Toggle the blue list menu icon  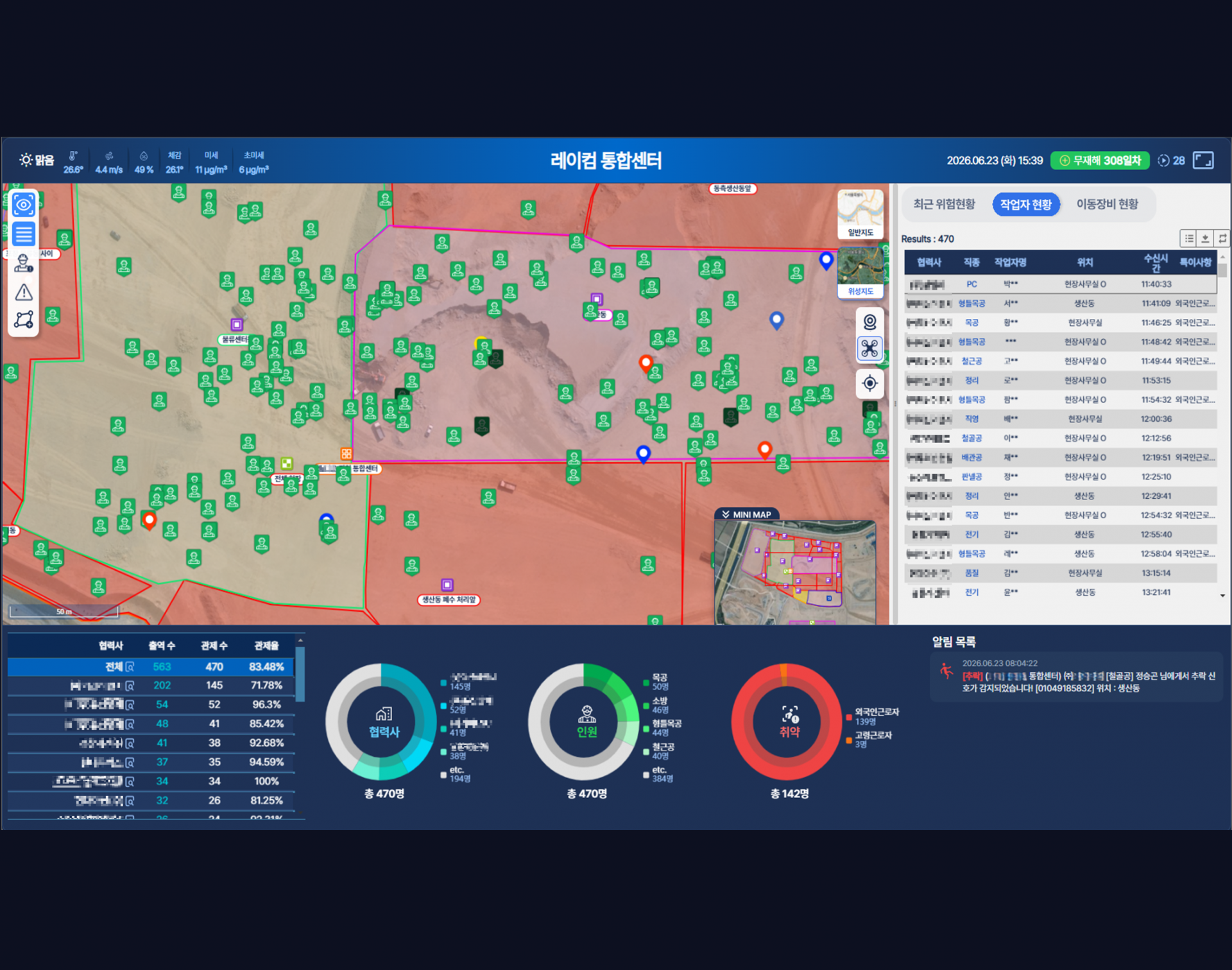coord(24,234)
